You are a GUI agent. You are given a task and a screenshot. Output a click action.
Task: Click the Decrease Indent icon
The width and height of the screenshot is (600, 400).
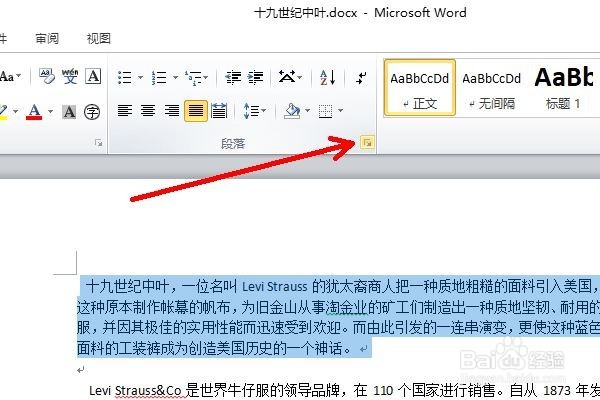pyautogui.click(x=233, y=78)
